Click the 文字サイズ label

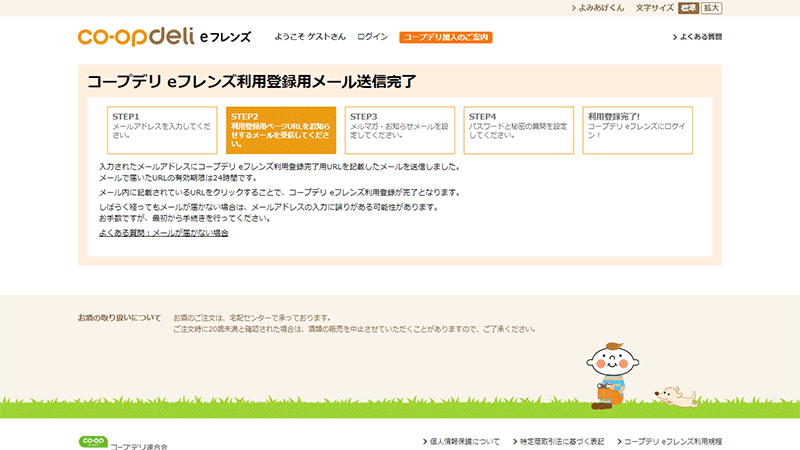coord(655,8)
